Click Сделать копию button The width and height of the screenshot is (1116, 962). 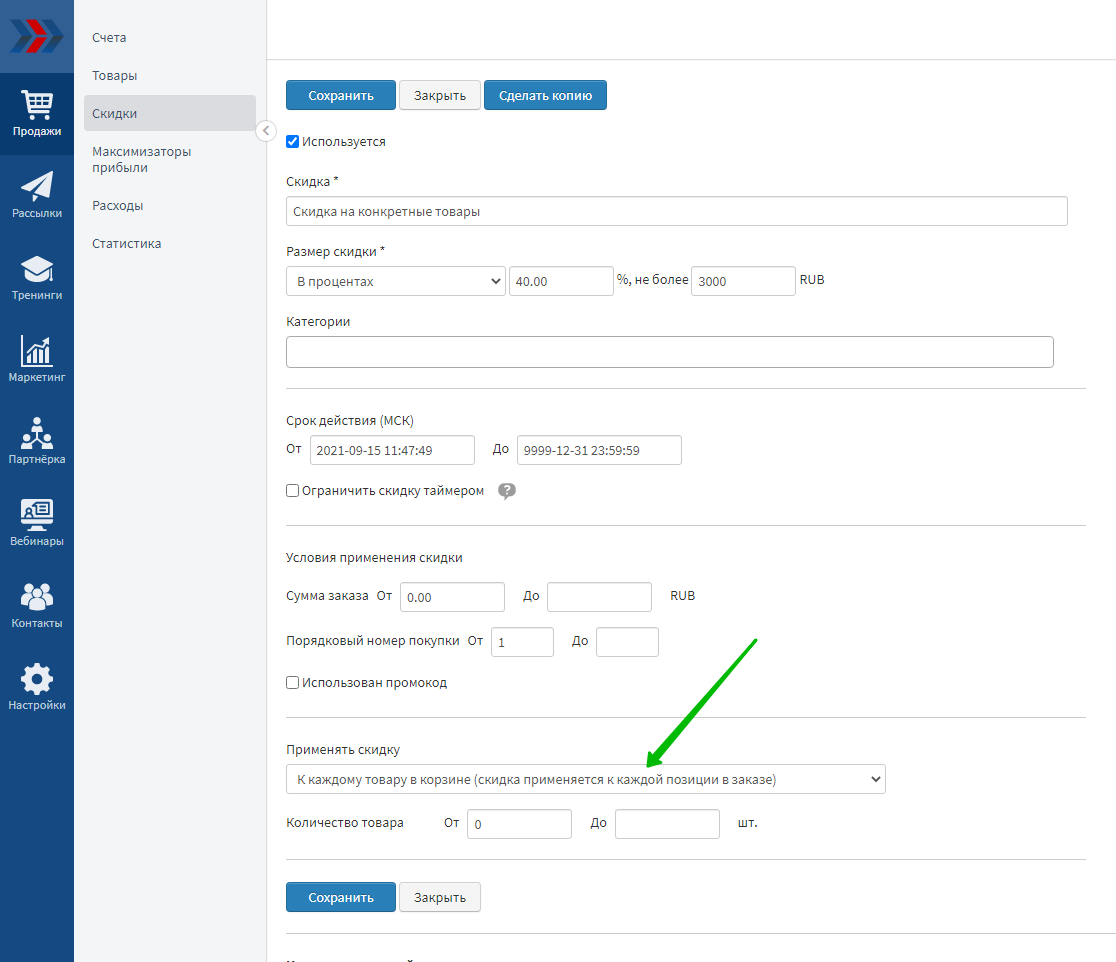545,96
